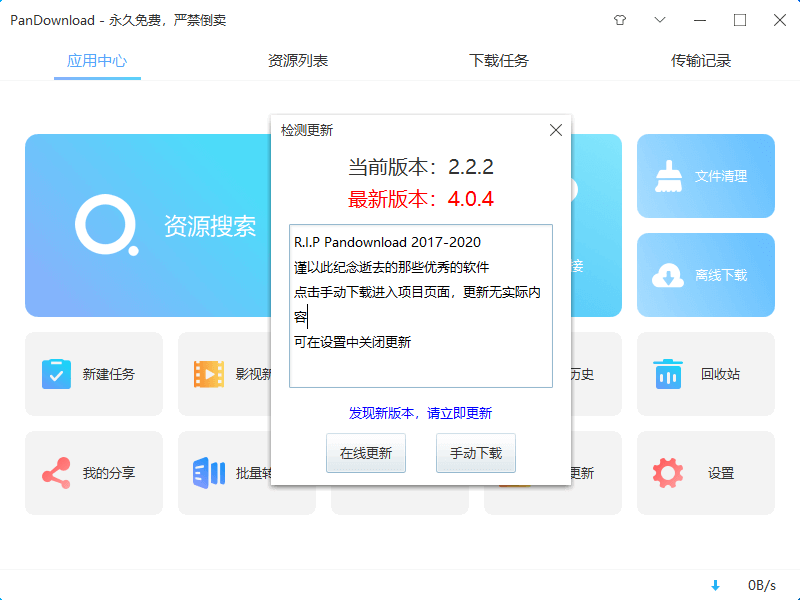Click the blue download speed arrow icon

(715, 585)
